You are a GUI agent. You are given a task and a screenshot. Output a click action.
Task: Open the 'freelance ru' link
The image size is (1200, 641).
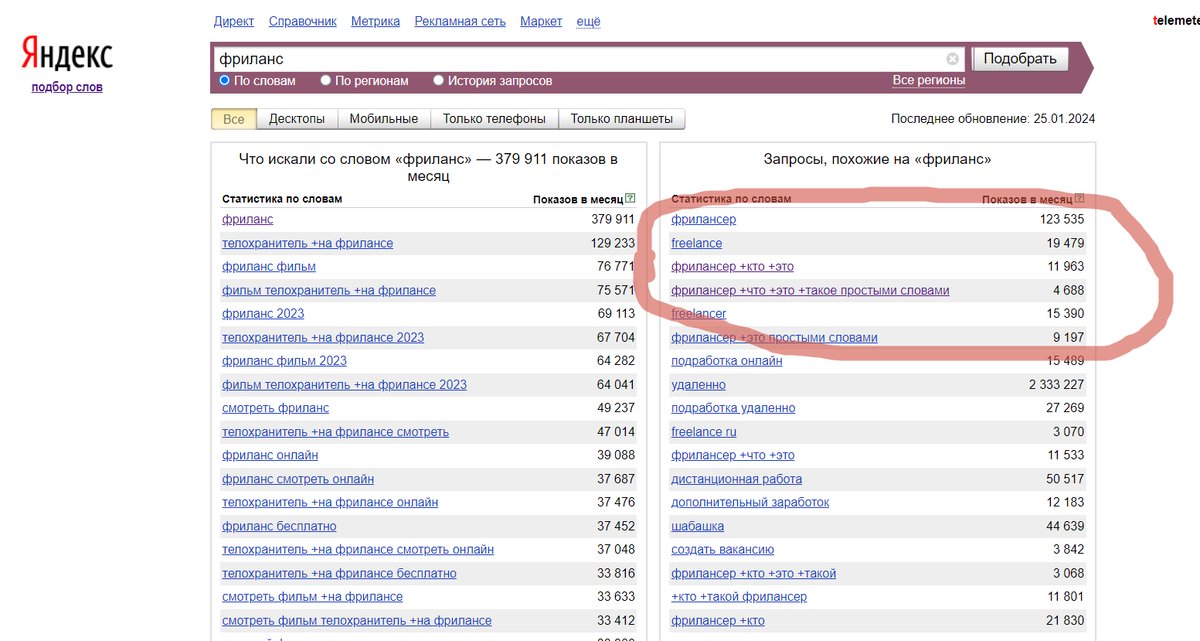click(x=703, y=432)
